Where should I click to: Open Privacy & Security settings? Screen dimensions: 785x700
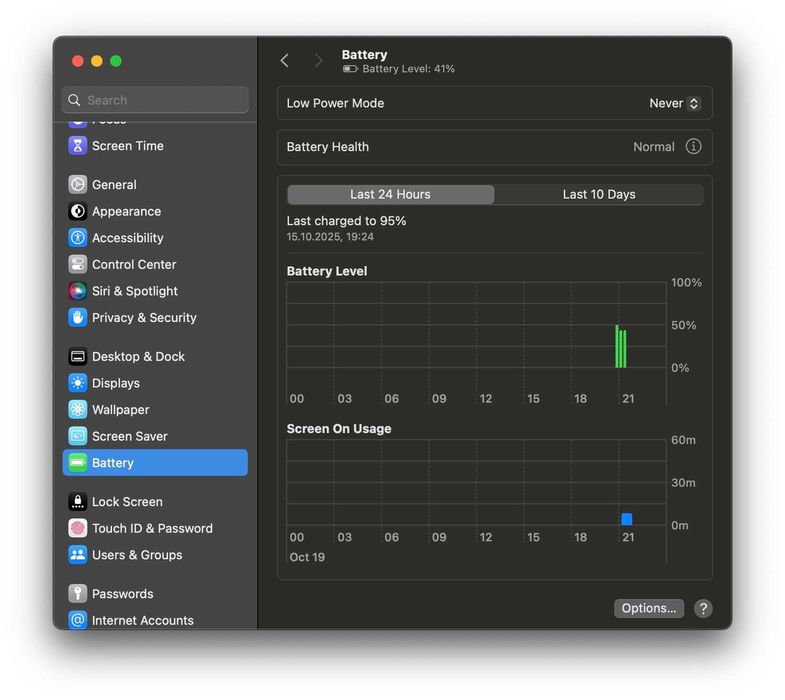click(x=155, y=317)
